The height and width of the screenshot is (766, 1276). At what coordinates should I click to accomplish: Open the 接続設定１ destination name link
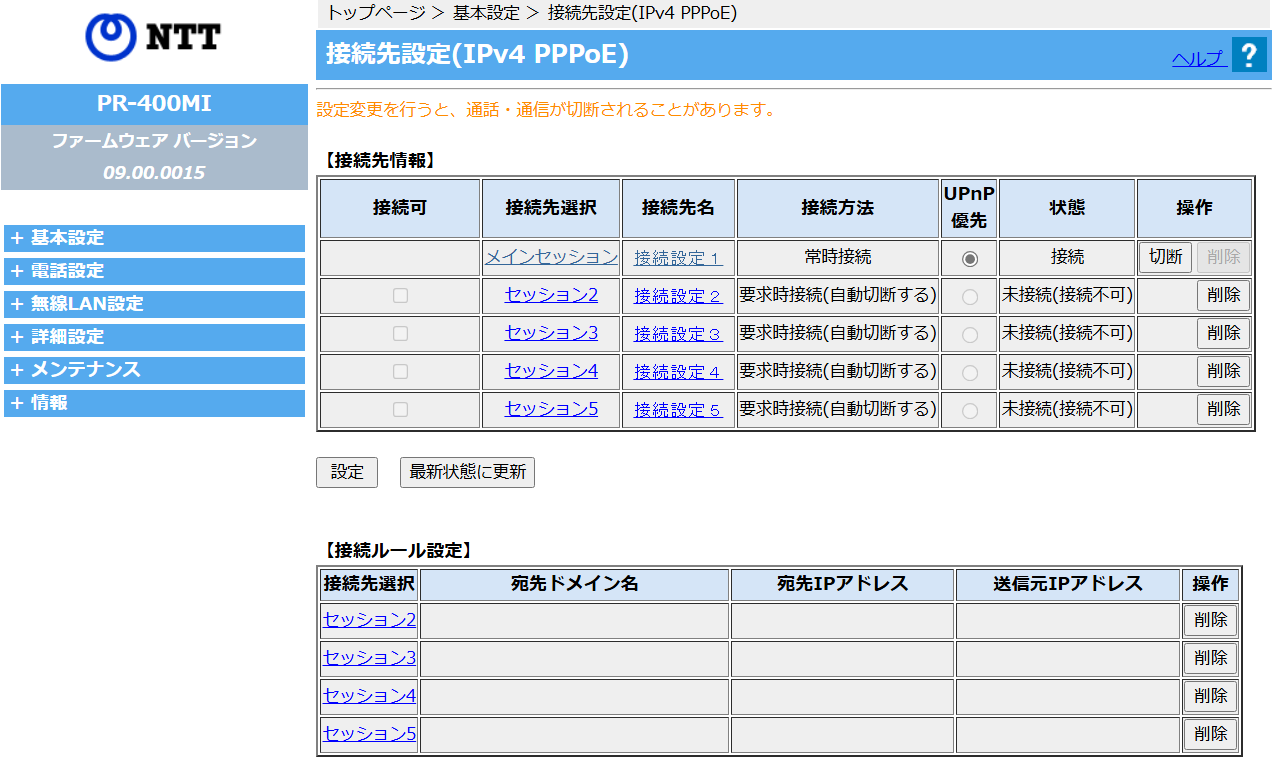678,258
